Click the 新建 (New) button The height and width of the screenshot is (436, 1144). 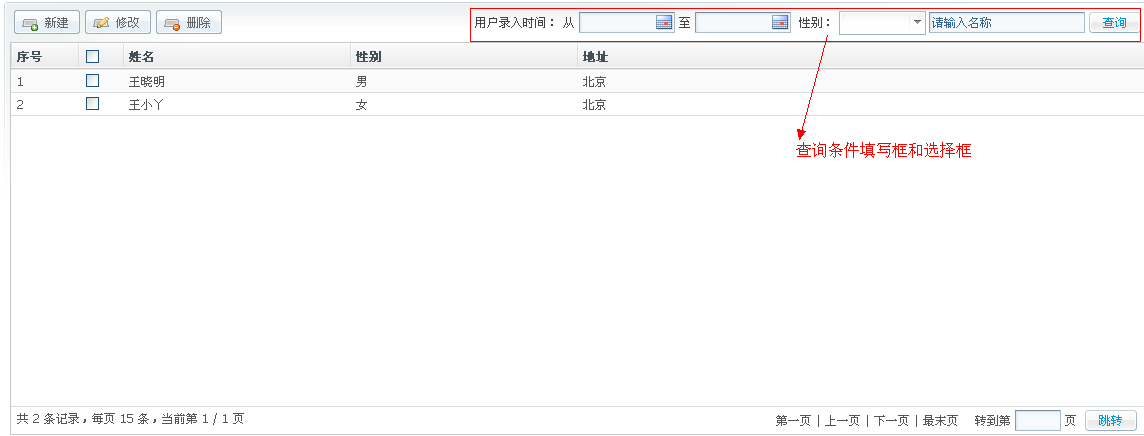click(46, 23)
